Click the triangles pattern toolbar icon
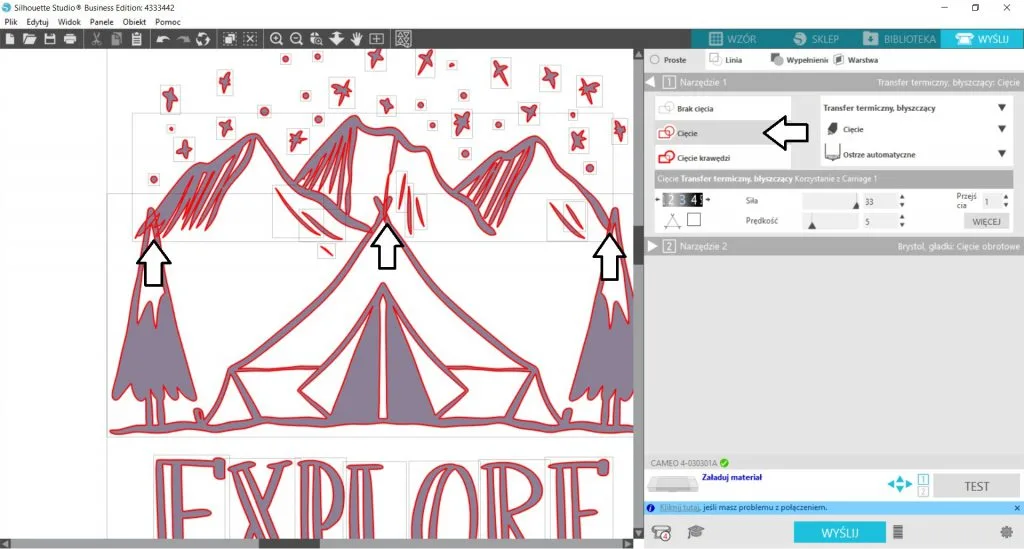Screen dimensions: 1024x549 click(403, 39)
